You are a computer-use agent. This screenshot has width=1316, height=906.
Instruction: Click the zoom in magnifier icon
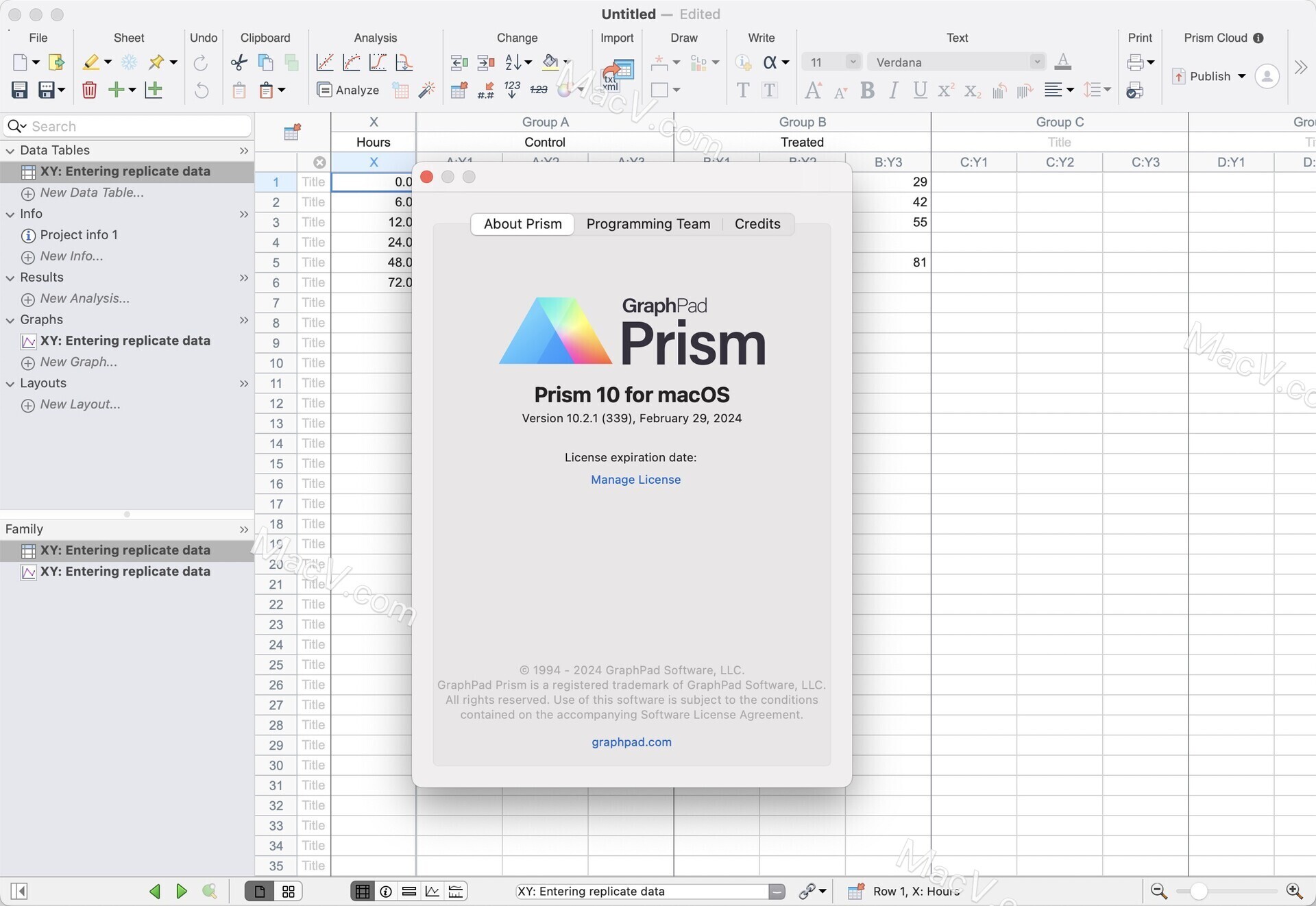(1294, 891)
